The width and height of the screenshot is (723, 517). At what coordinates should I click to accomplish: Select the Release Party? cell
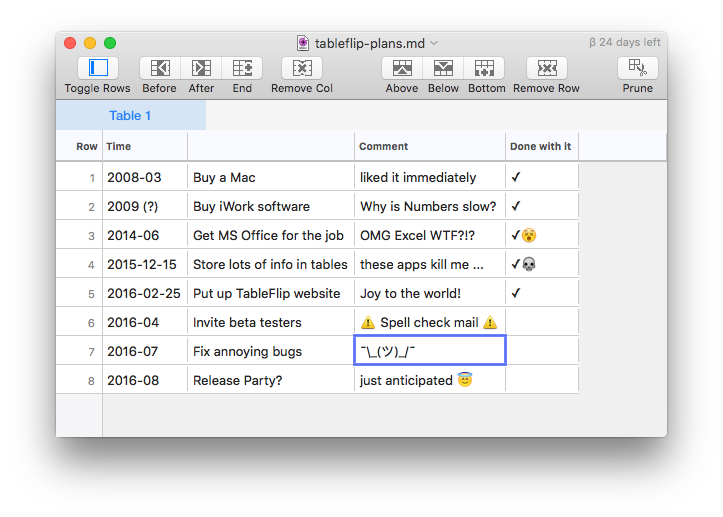tap(271, 381)
